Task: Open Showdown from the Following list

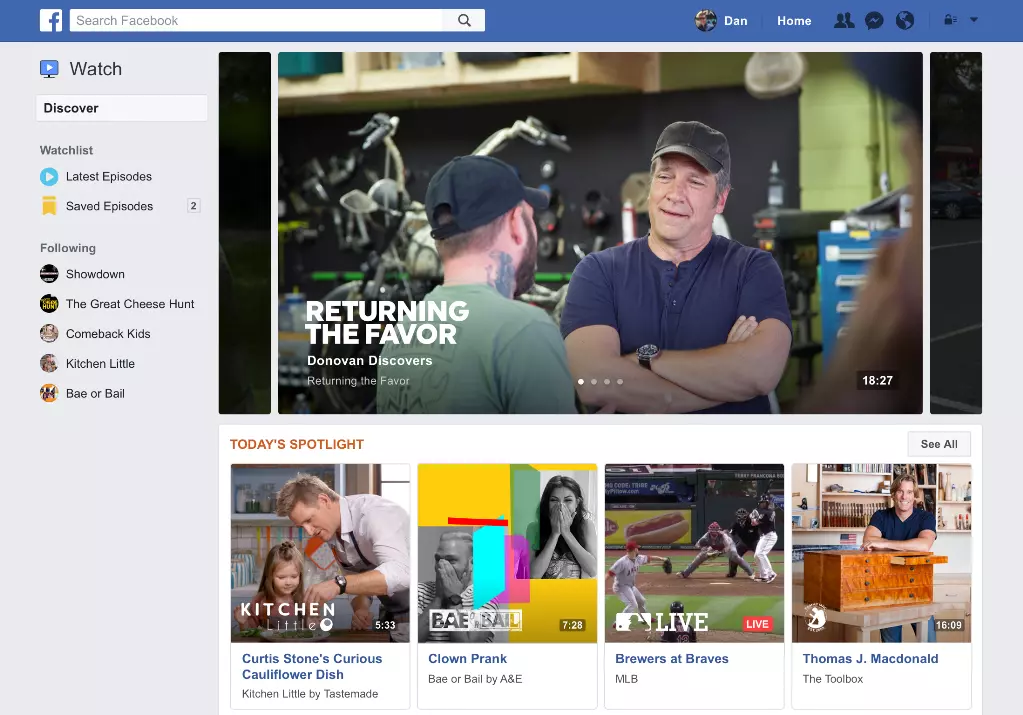Action: pos(95,274)
